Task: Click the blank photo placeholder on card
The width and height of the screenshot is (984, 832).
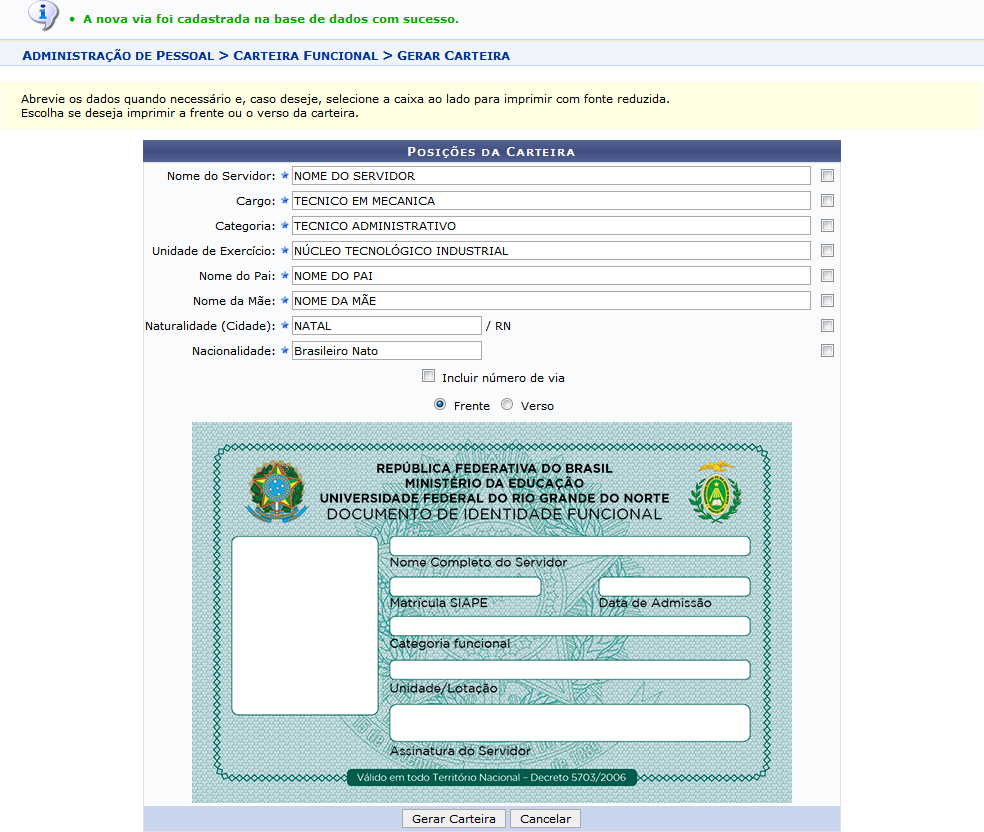Action: (x=305, y=625)
